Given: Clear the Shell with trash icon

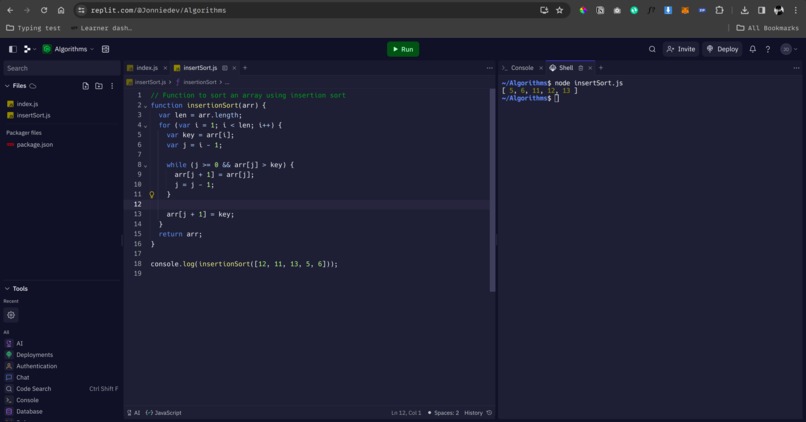Looking at the screenshot, I should click(x=580, y=68).
